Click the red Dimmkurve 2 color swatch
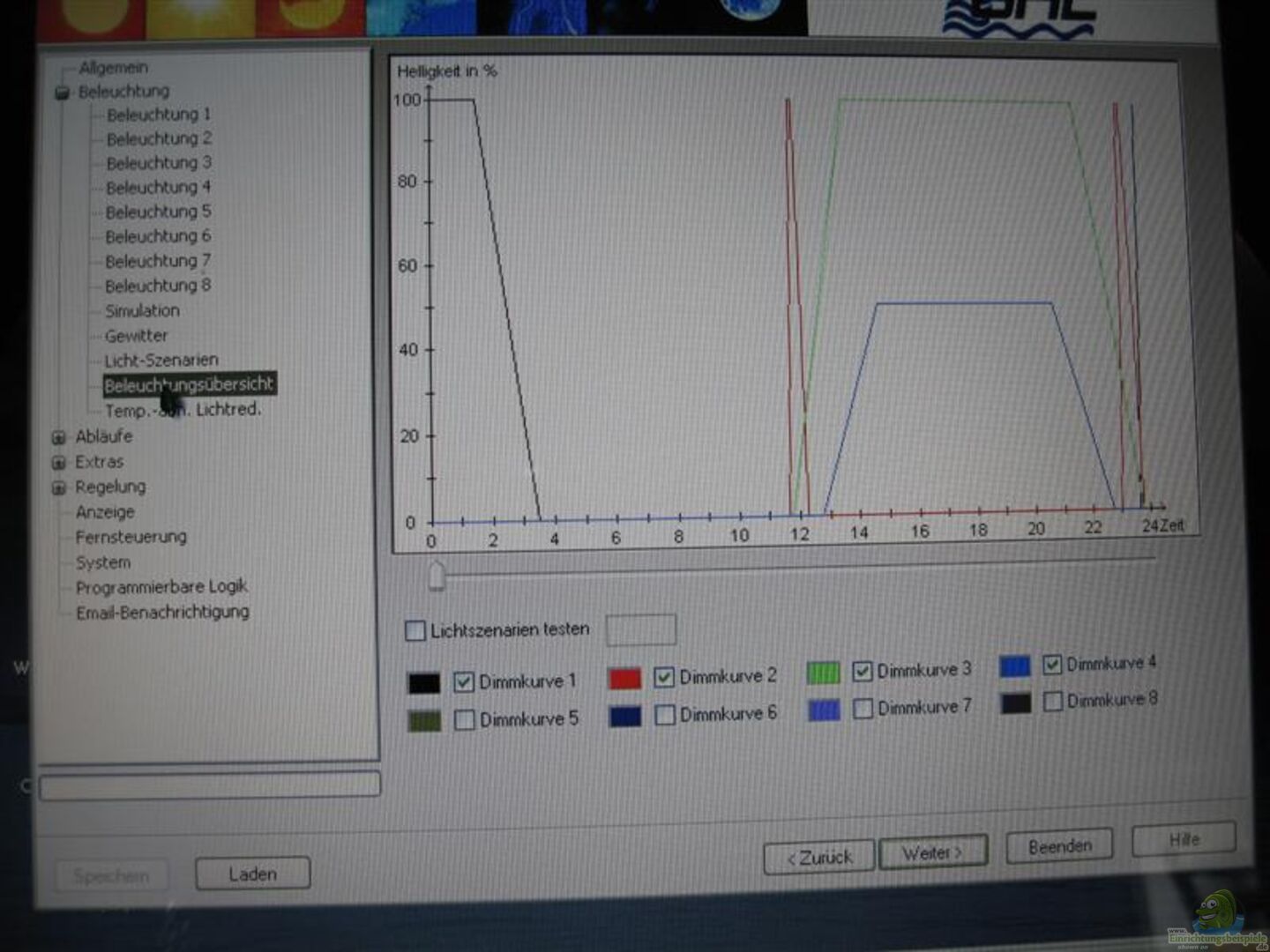 pos(624,679)
